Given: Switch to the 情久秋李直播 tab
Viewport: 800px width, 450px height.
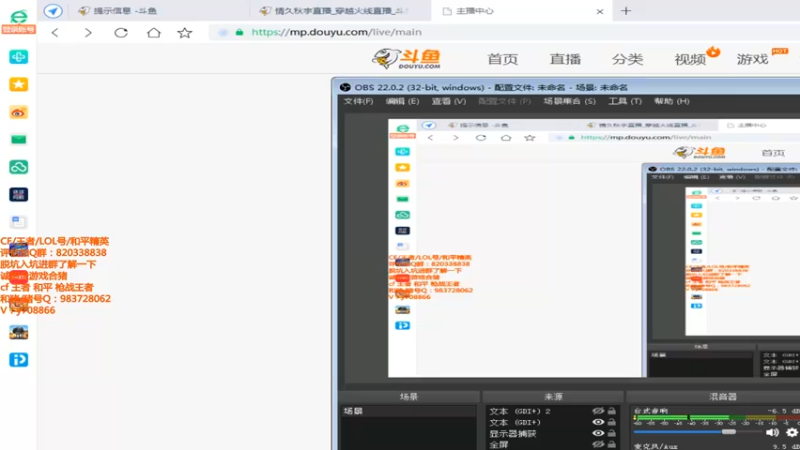Looking at the screenshot, I should 341,11.
